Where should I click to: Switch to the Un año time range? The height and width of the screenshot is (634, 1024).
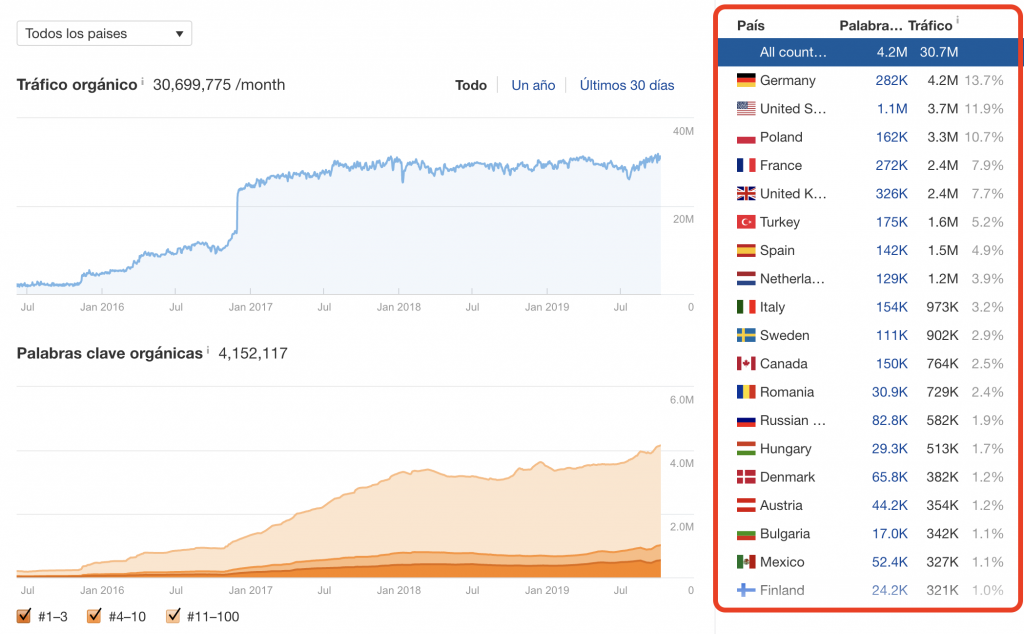[x=533, y=85]
